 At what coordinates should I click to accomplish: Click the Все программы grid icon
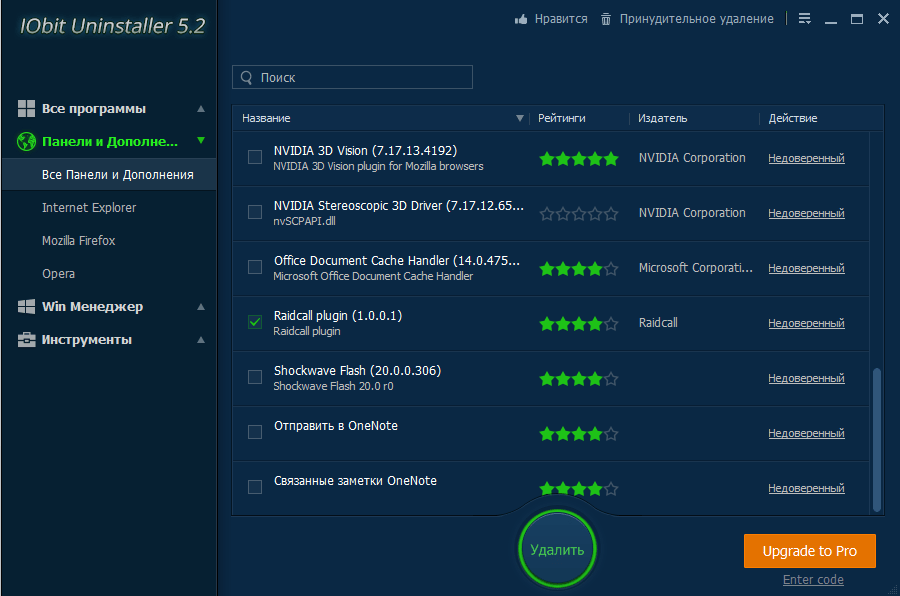26,109
